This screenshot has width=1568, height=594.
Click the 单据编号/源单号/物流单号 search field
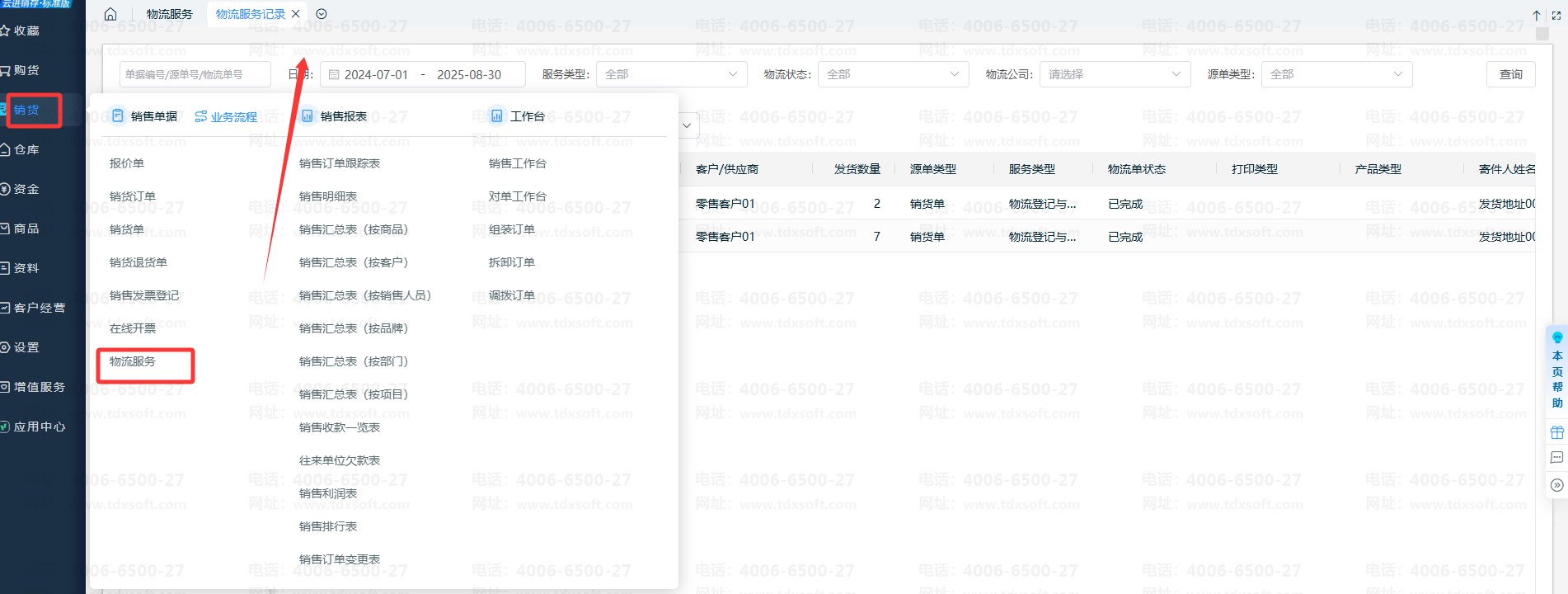pos(195,74)
